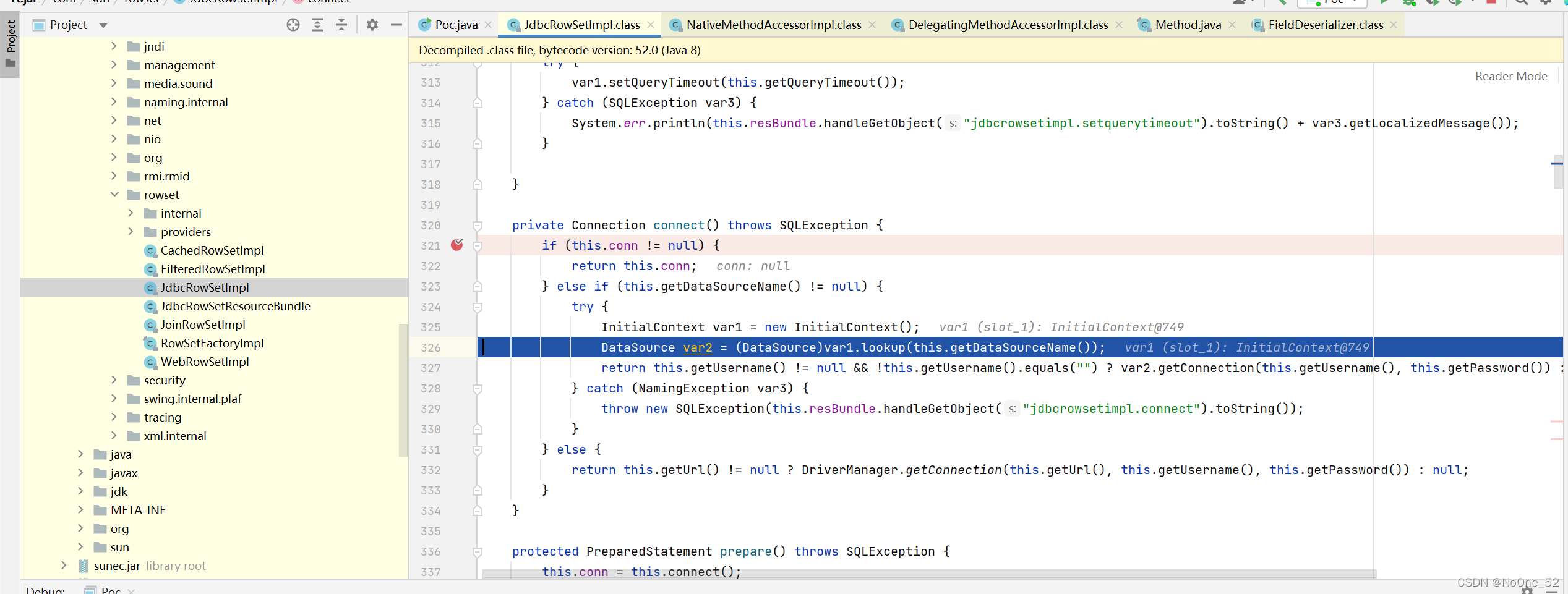The width and height of the screenshot is (1568, 594).
Task: Expand the security package
Action: point(114,380)
